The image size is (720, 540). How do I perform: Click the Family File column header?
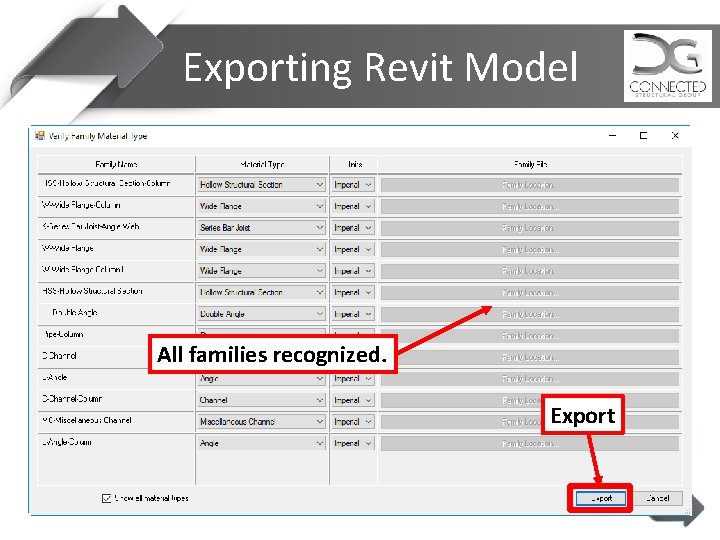(530, 164)
